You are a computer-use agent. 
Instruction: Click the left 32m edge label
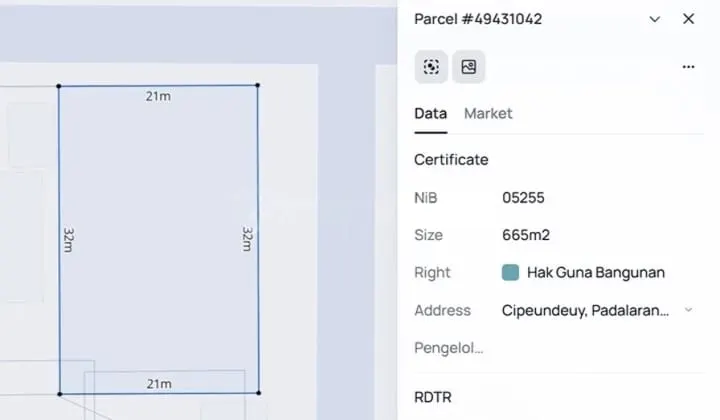pyautogui.click(x=68, y=239)
